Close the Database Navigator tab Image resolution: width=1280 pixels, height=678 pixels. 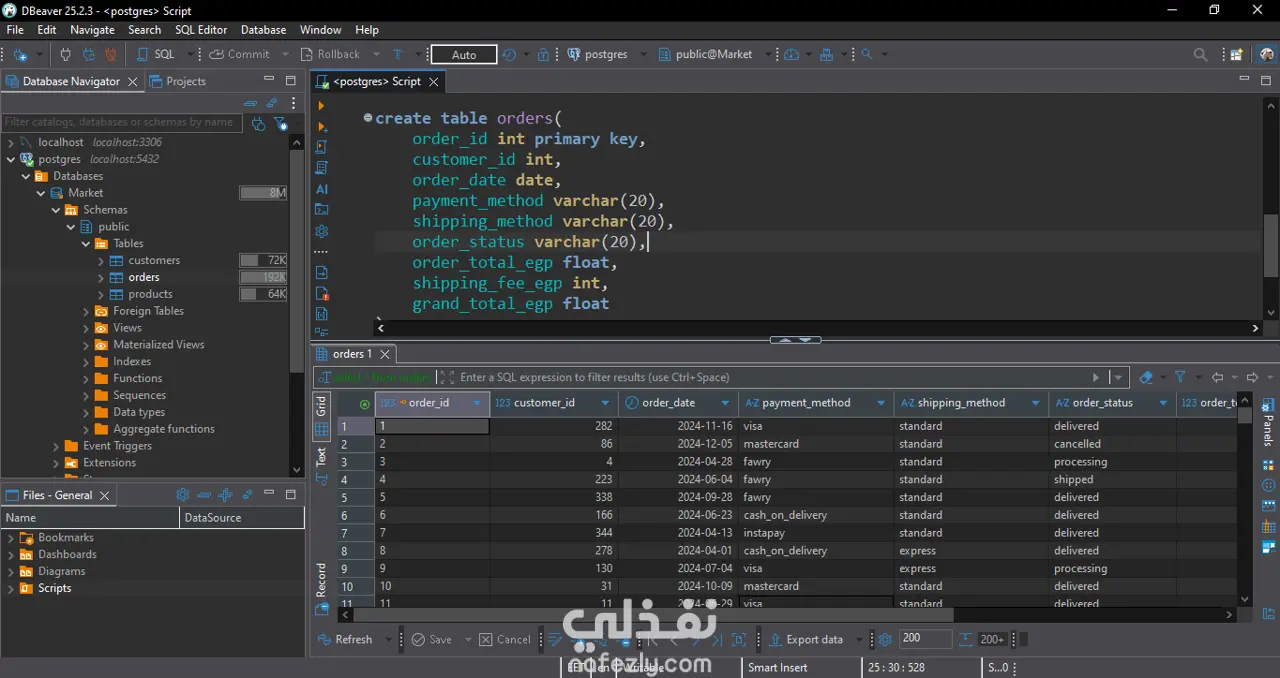[133, 81]
